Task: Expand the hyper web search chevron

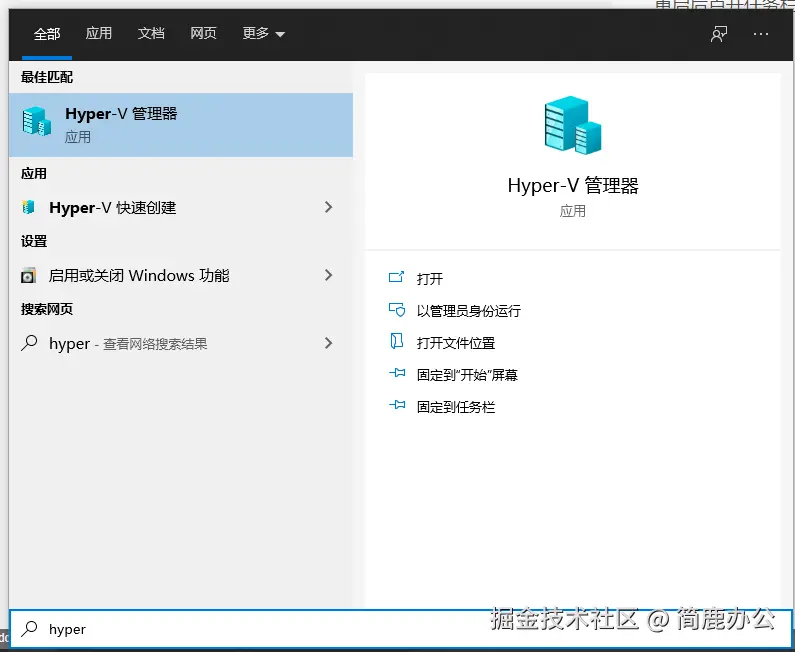Action: [x=329, y=343]
